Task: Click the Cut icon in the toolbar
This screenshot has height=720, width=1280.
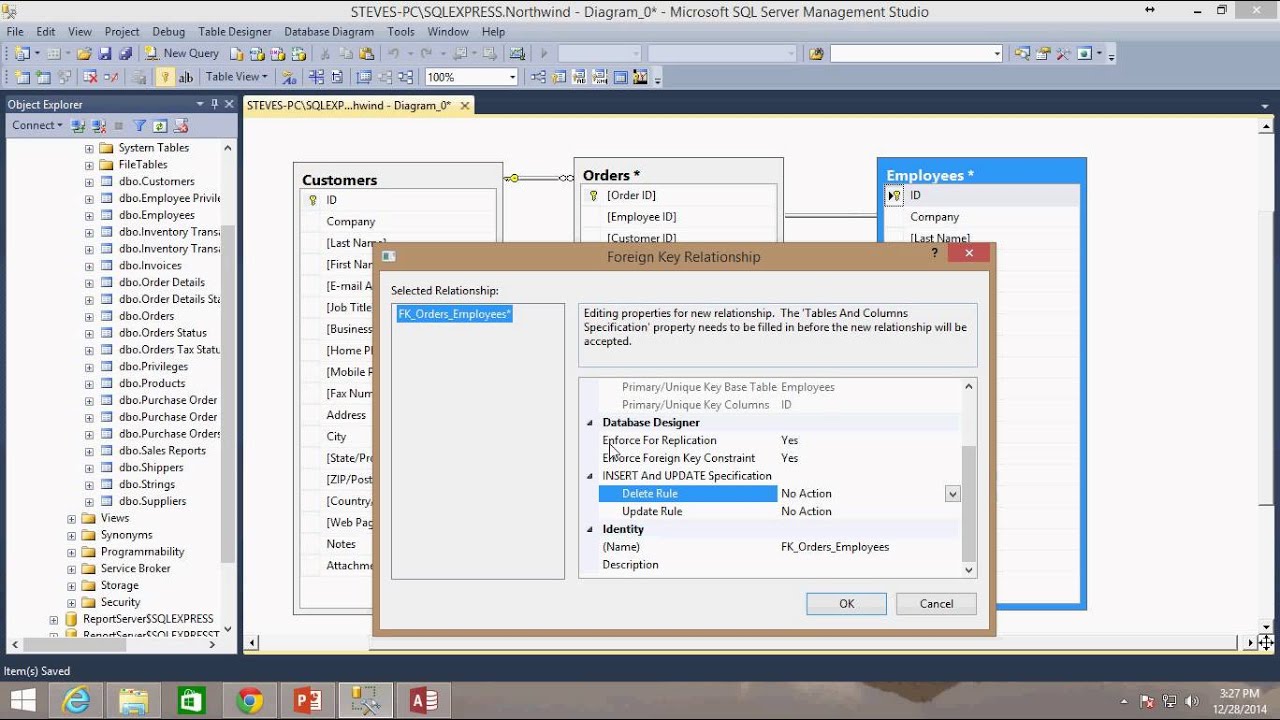Action: click(325, 53)
